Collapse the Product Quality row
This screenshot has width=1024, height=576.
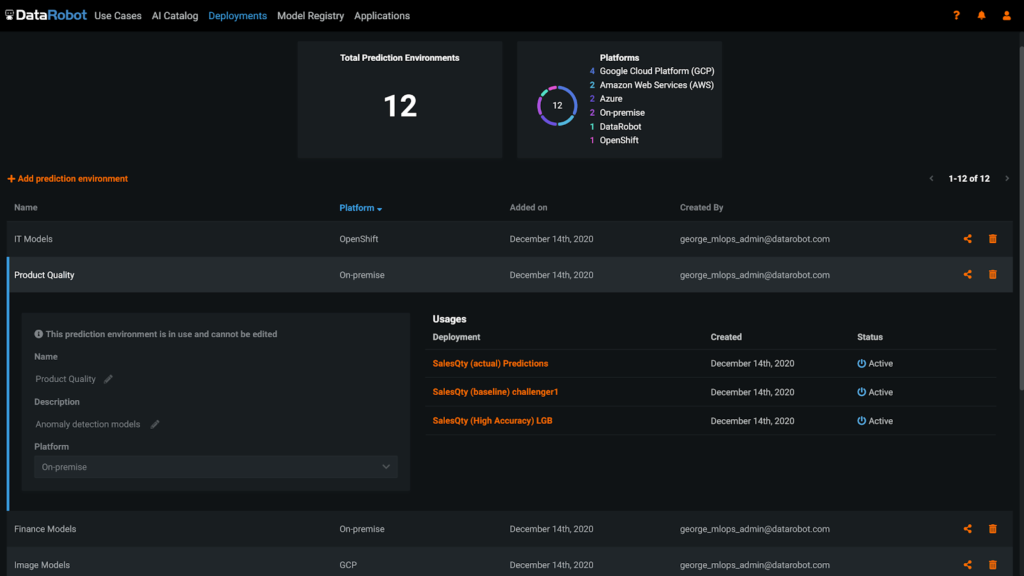509,275
